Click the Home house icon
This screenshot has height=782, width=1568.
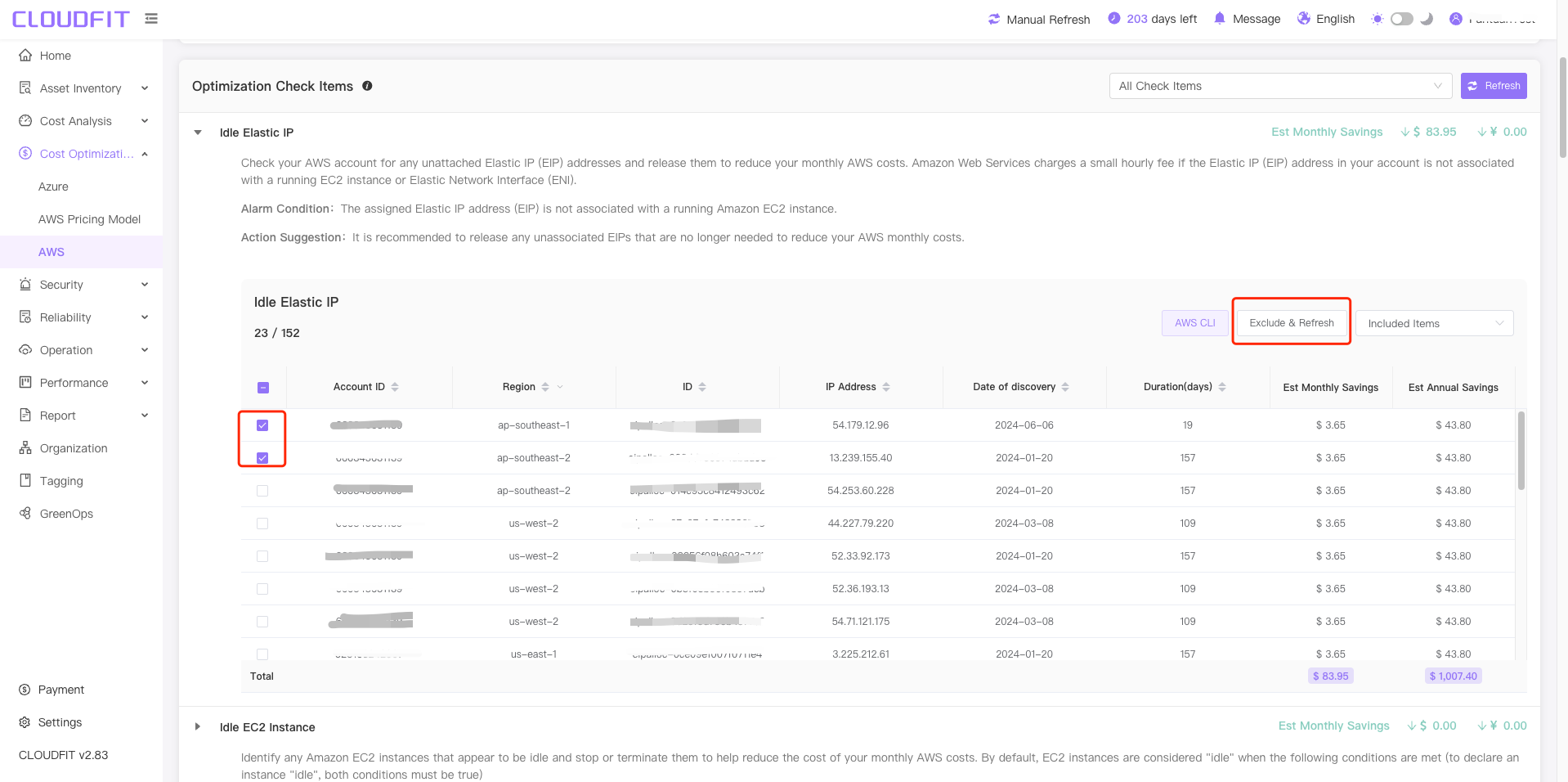(x=25, y=55)
